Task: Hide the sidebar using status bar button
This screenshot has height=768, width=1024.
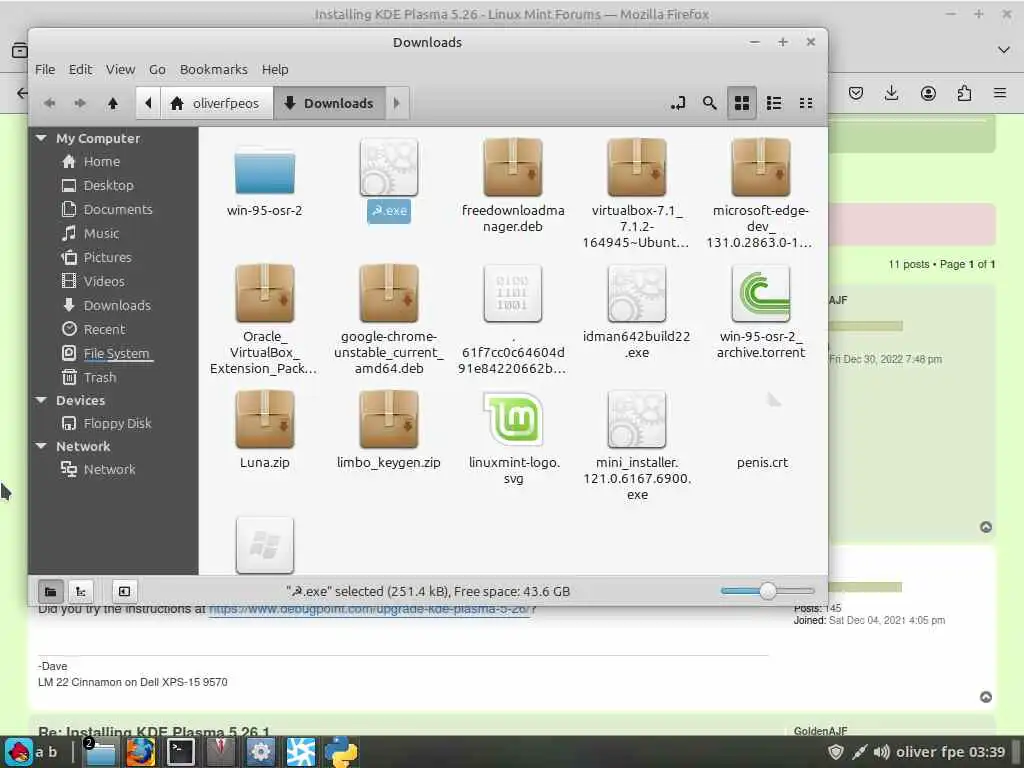Action: click(124, 592)
